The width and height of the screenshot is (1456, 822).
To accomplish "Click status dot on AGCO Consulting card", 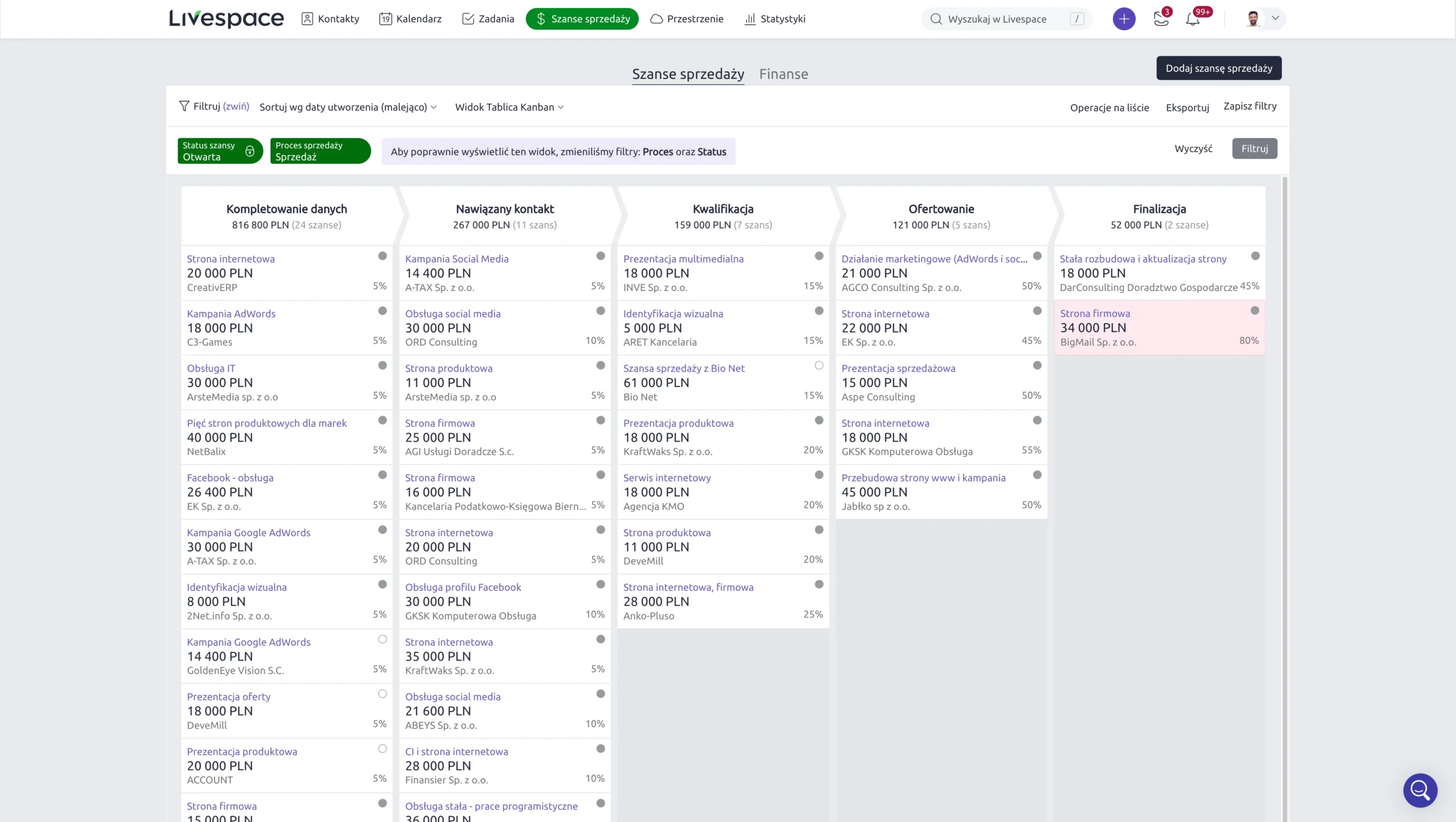I will point(1037,256).
